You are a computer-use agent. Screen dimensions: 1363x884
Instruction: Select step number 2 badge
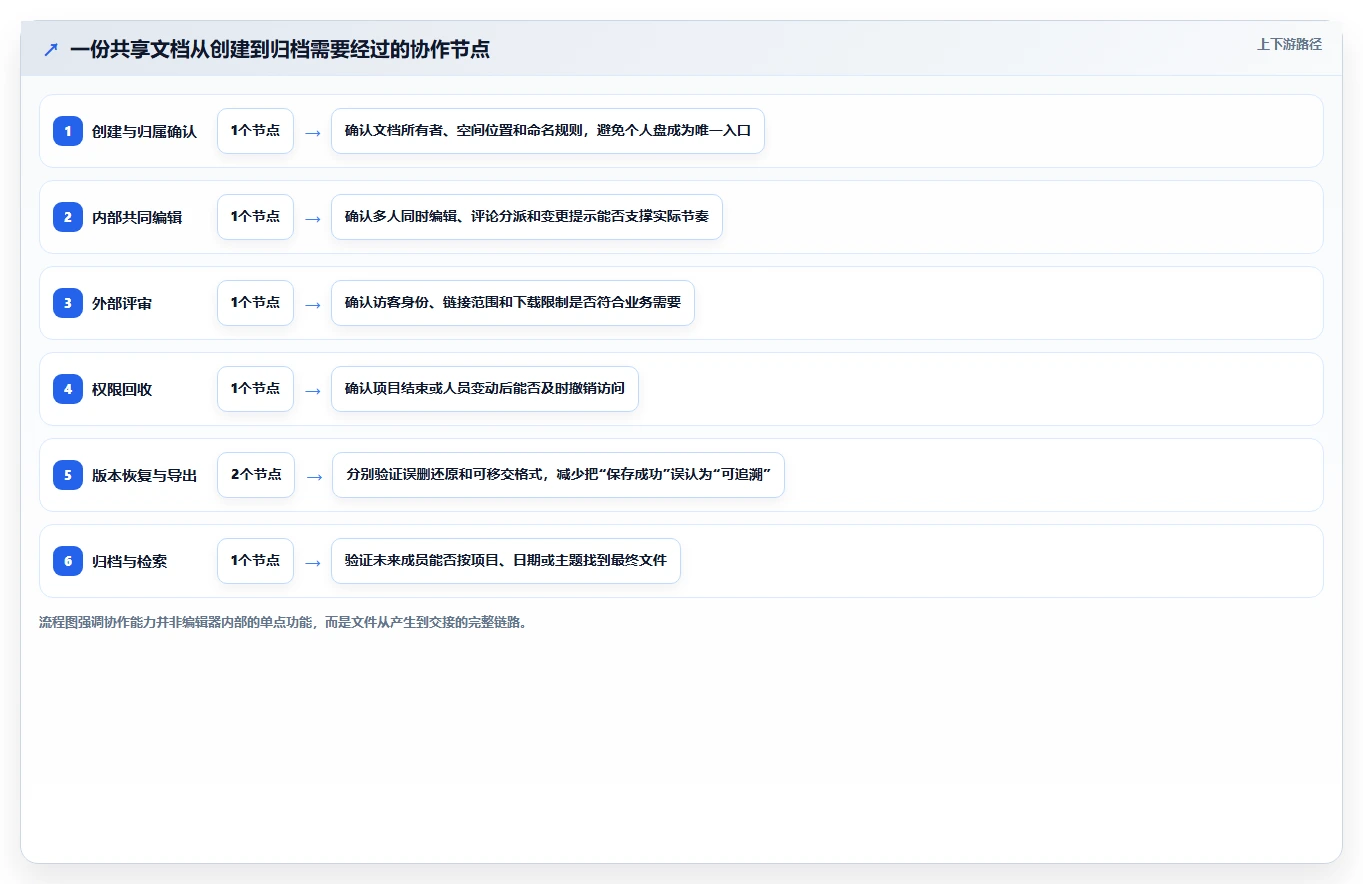(x=68, y=217)
